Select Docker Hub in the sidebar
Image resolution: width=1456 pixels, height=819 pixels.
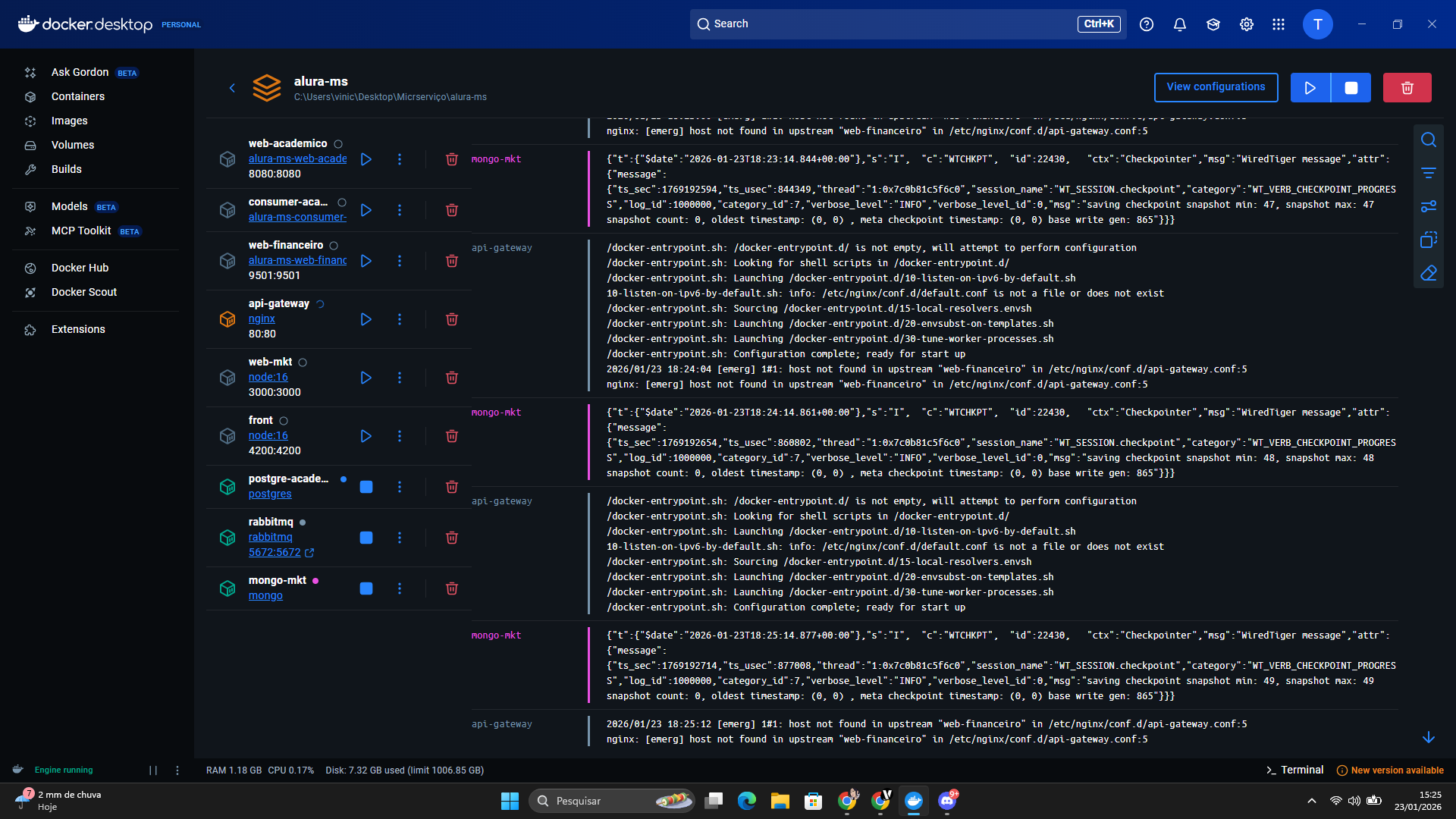coord(79,267)
